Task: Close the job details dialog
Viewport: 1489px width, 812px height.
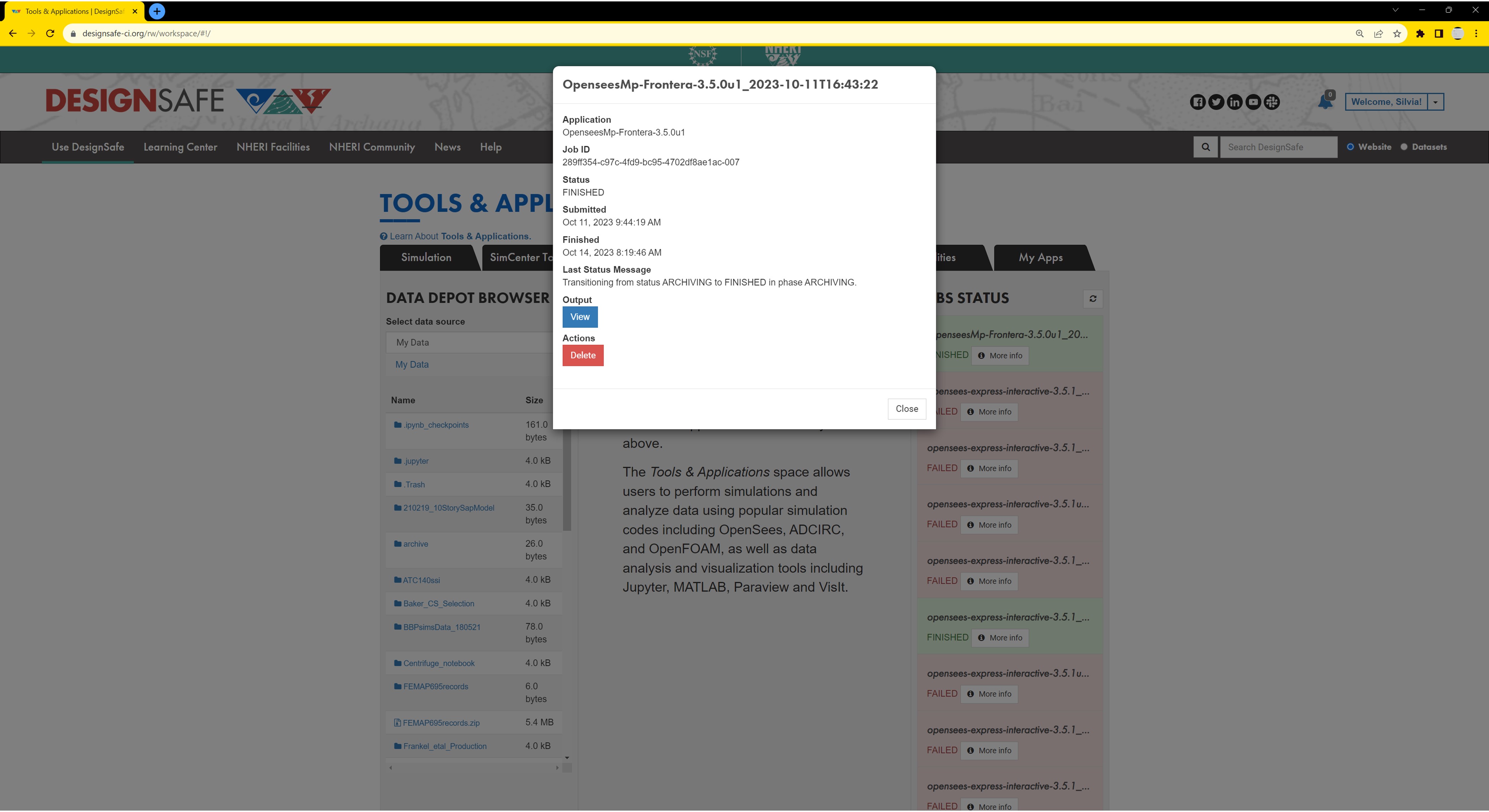Action: [906, 408]
